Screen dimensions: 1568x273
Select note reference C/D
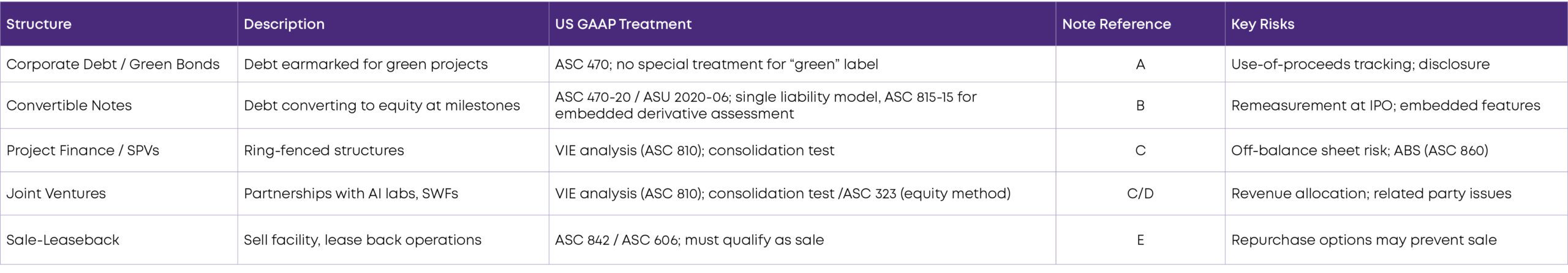(x=1140, y=194)
